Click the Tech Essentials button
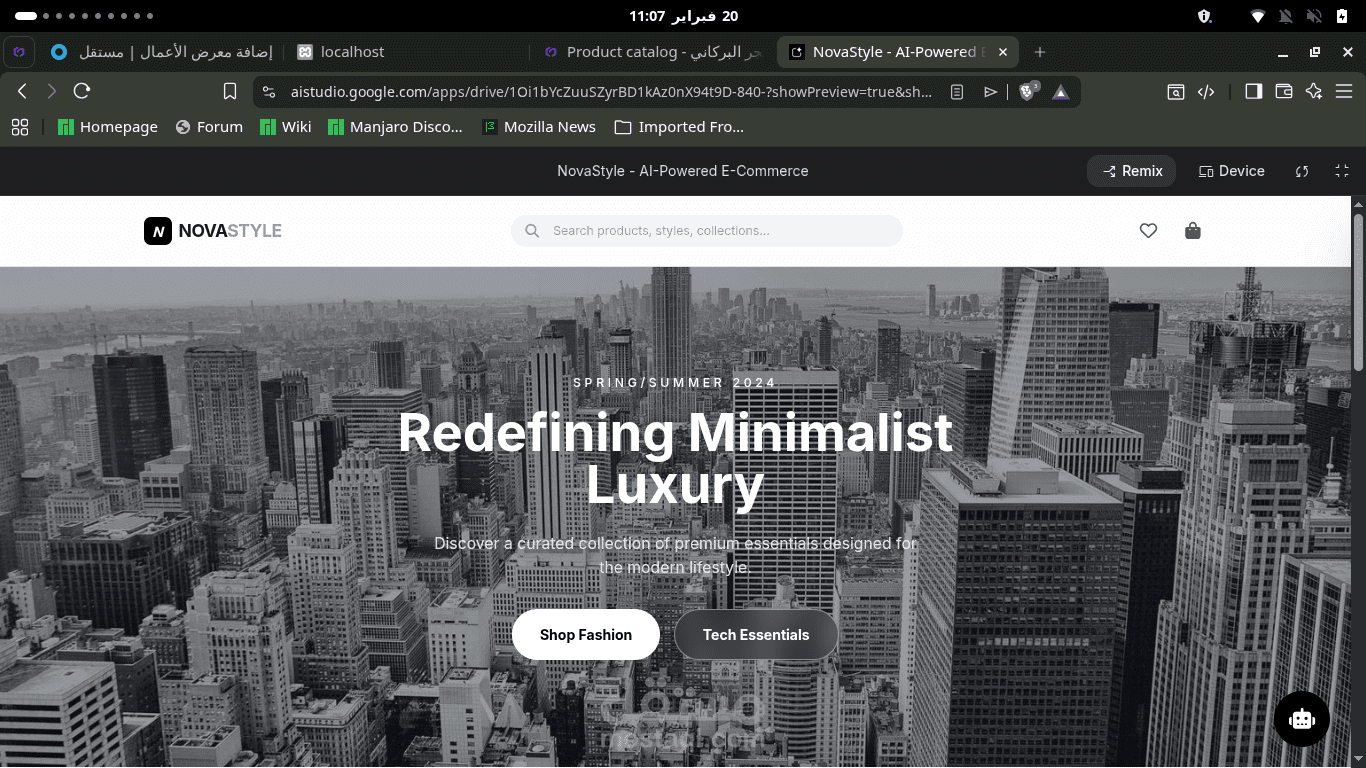 coord(756,634)
